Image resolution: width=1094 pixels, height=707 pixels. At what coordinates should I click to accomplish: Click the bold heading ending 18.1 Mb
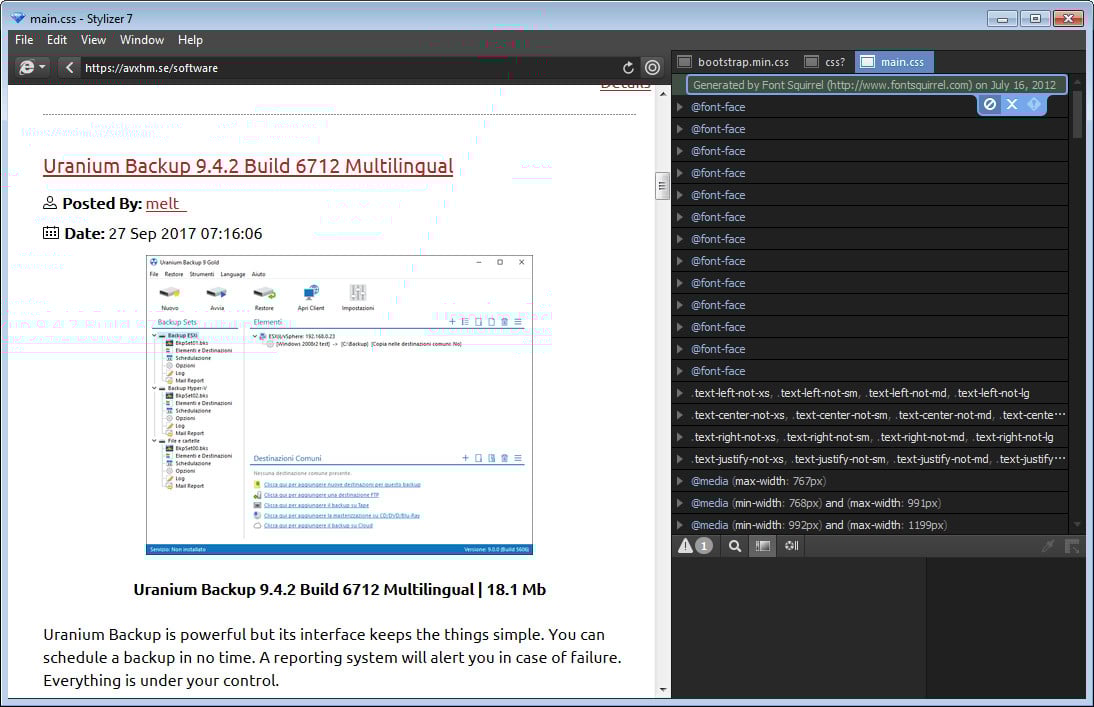(x=339, y=590)
